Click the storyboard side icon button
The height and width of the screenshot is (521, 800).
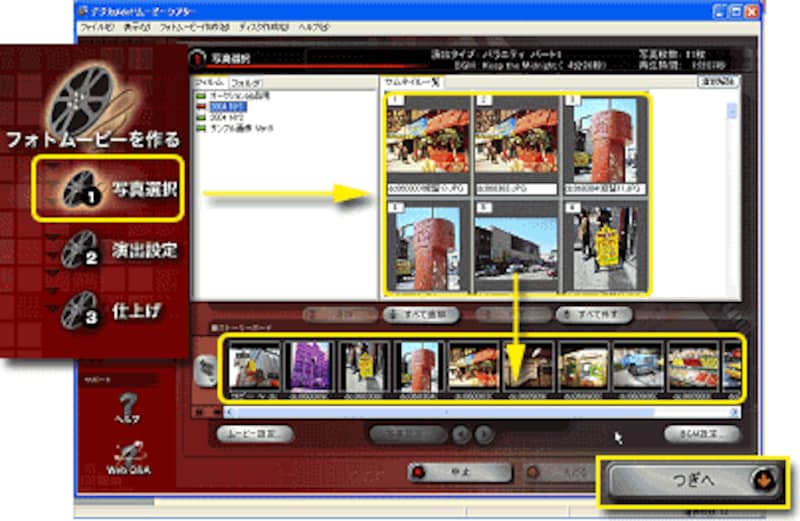(x=206, y=370)
